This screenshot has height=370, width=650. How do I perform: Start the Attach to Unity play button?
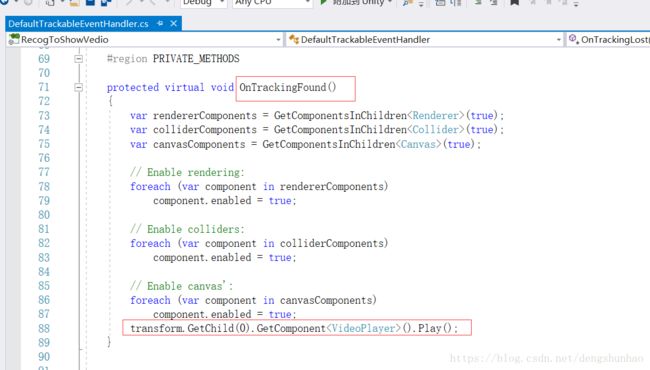pos(324,2)
